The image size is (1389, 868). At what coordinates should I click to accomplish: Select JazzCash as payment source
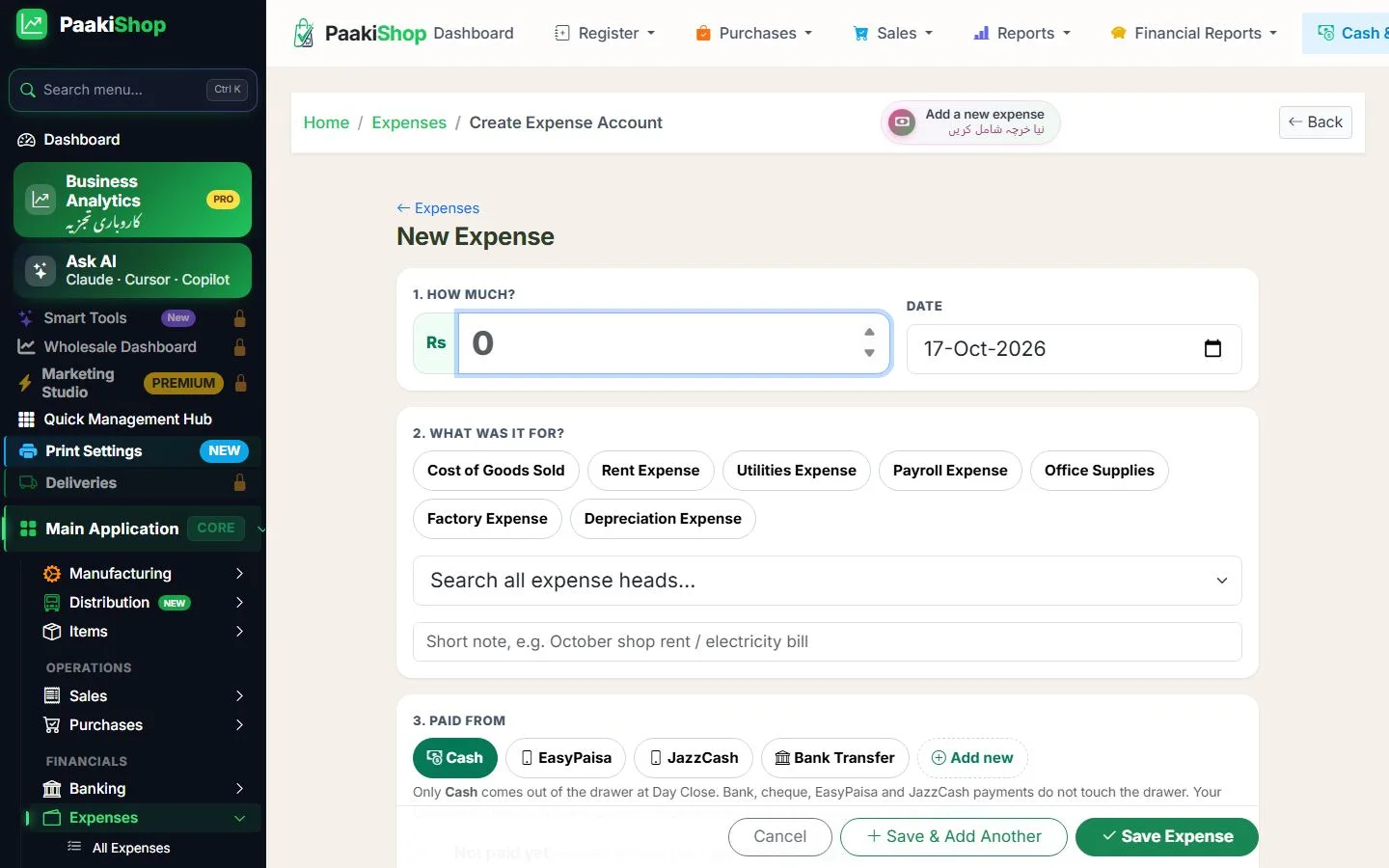pos(694,758)
